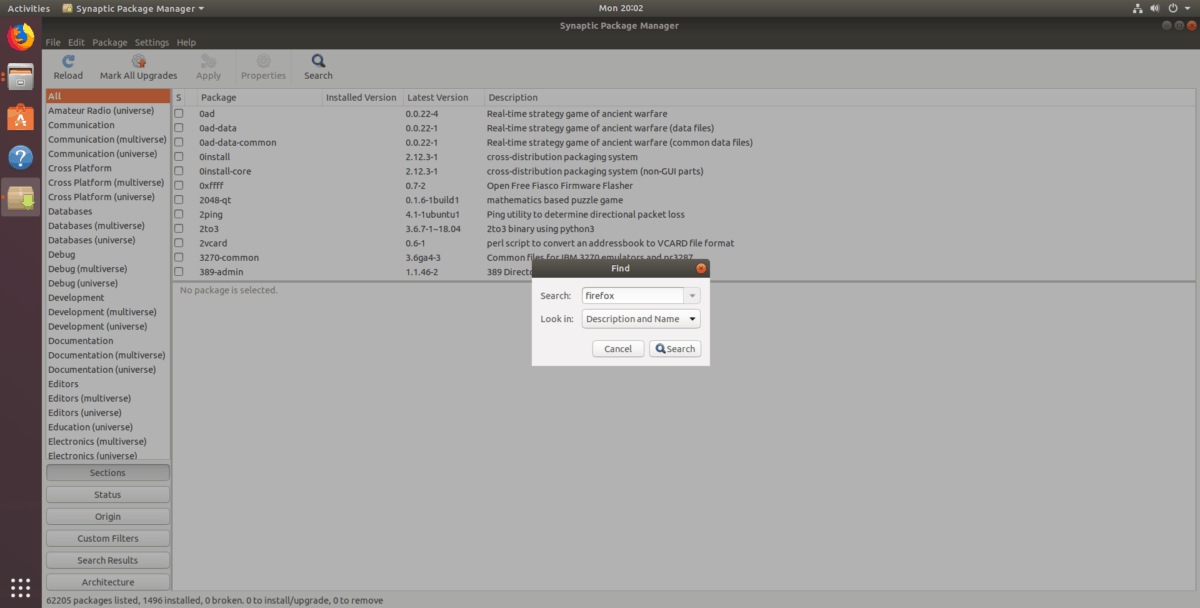Switch to the Origin filter
The image size is (1200, 608).
pyautogui.click(x=108, y=517)
